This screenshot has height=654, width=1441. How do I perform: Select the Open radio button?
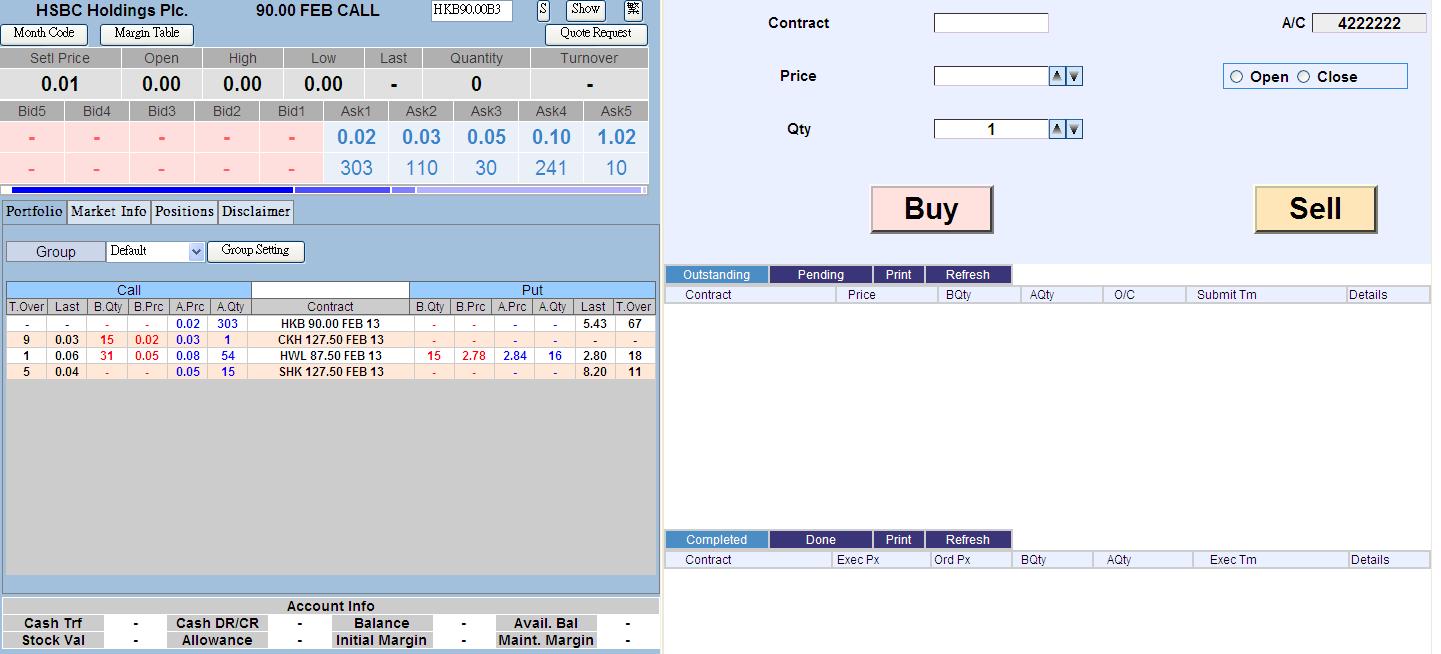pyautogui.click(x=1237, y=77)
